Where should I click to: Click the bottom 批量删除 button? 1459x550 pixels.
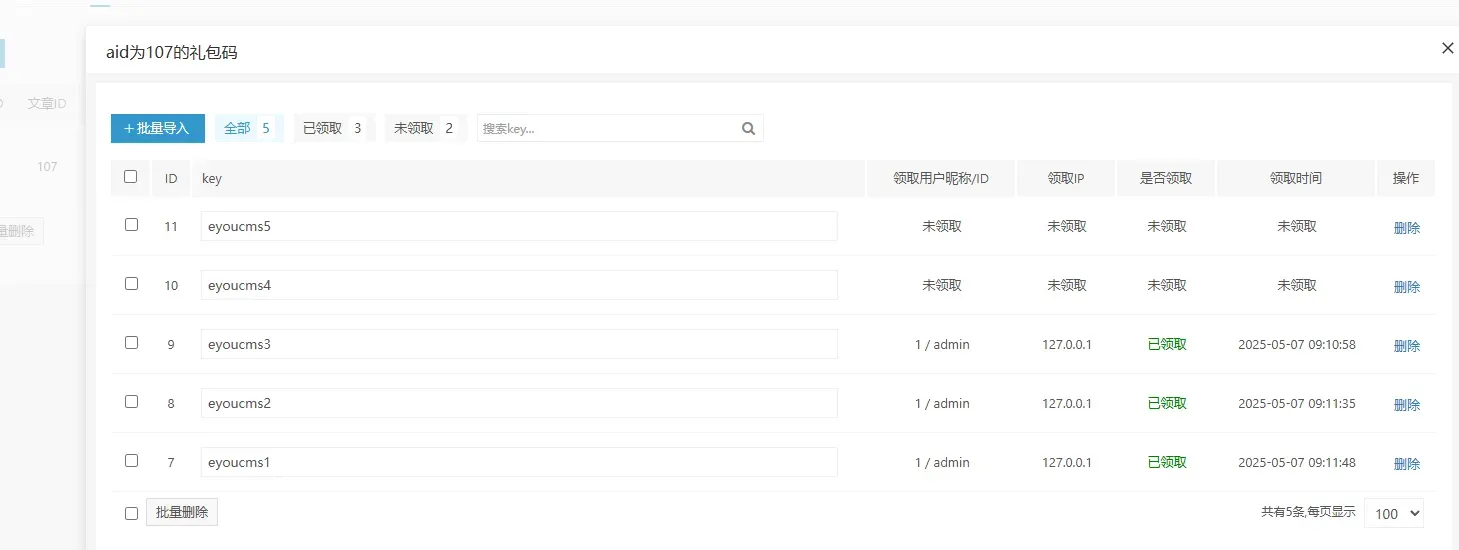(x=181, y=512)
